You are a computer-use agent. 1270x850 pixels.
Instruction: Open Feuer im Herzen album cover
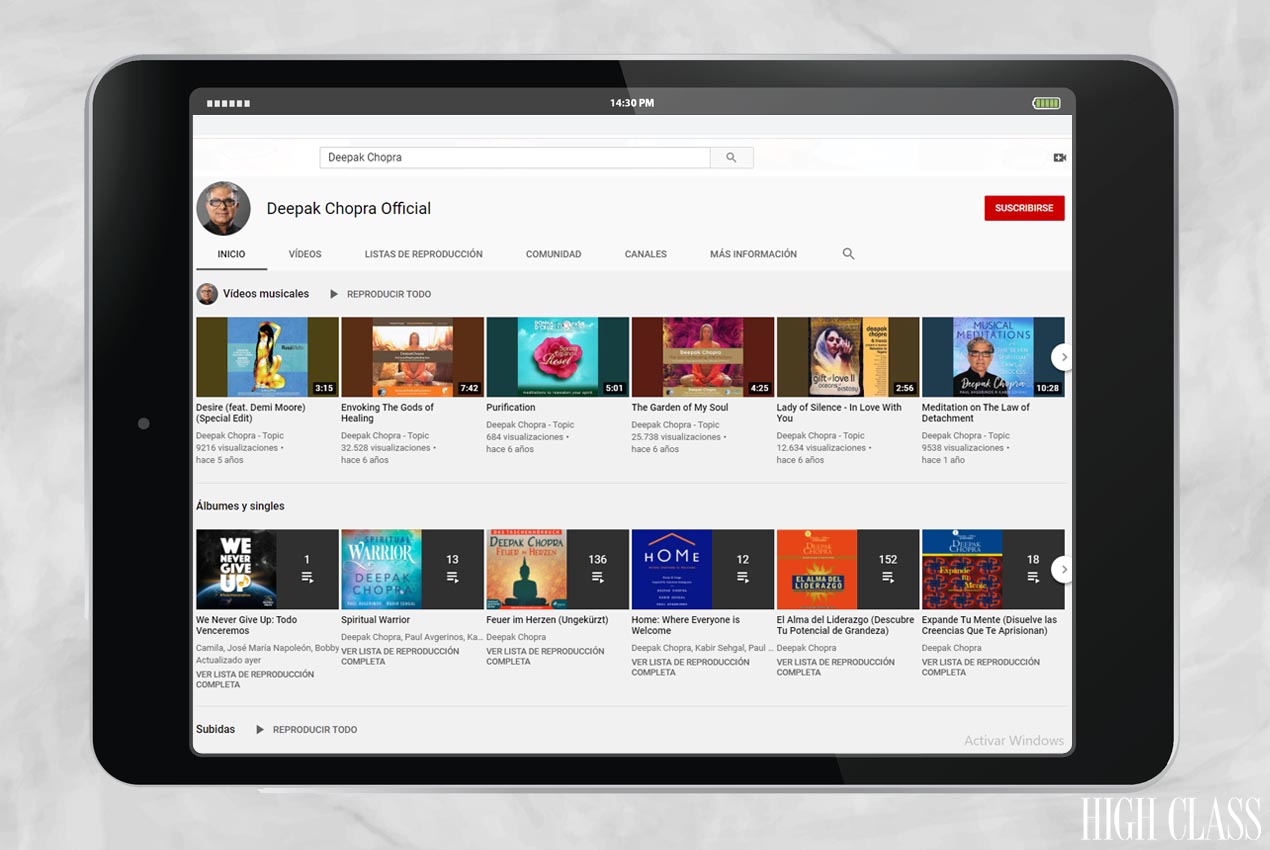526,569
